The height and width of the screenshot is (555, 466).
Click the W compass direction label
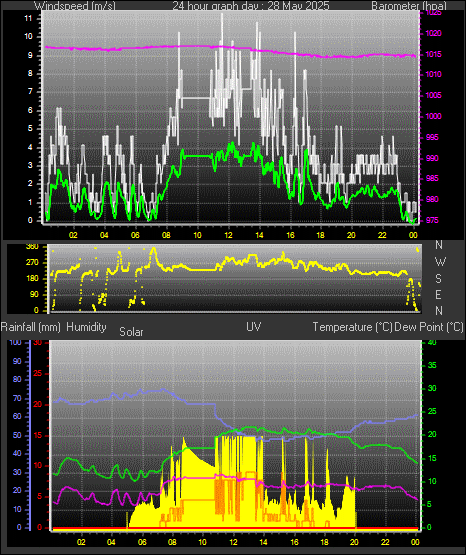coord(440,262)
